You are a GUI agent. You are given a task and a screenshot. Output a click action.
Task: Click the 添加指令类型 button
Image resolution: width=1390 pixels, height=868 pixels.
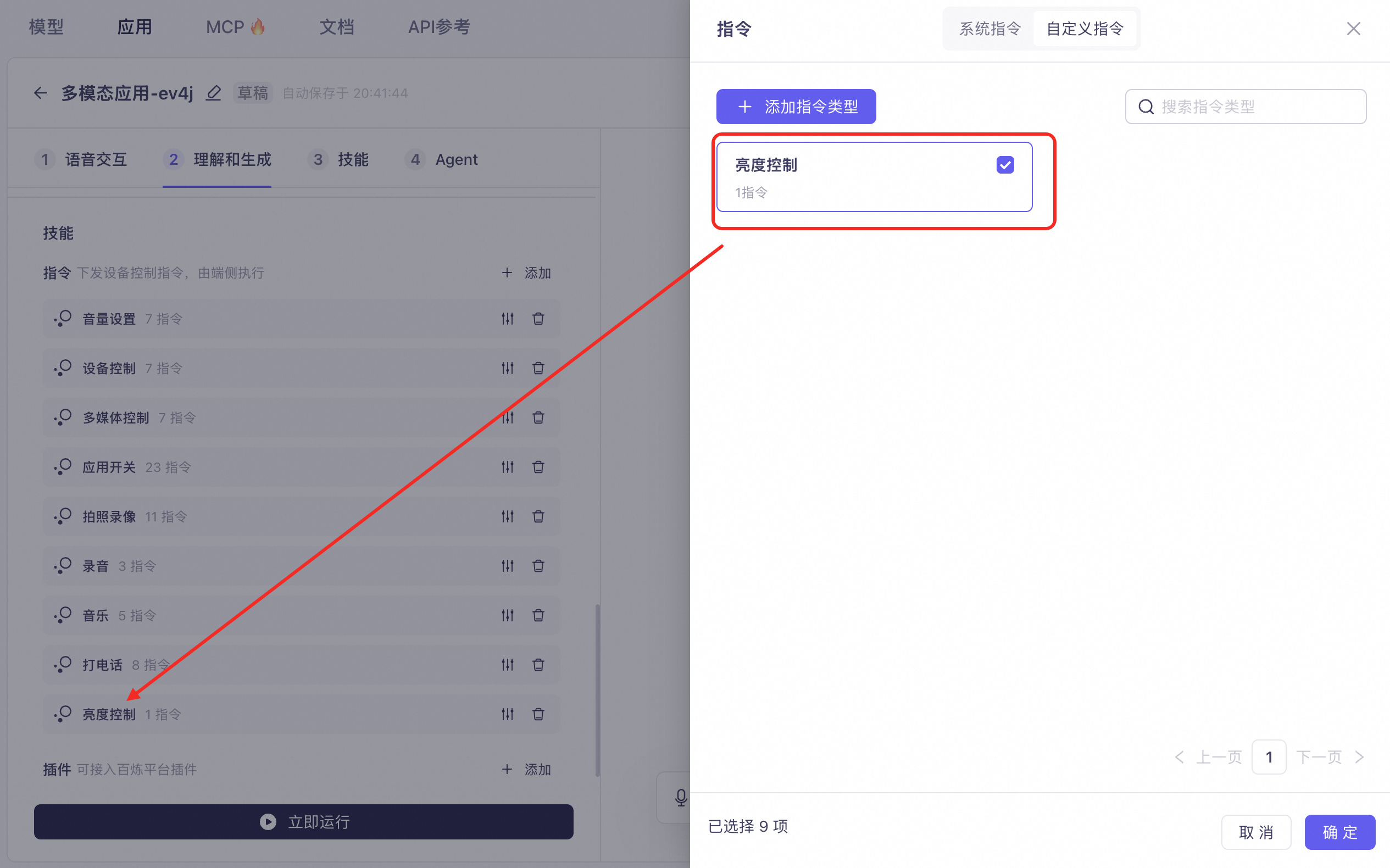(x=796, y=107)
